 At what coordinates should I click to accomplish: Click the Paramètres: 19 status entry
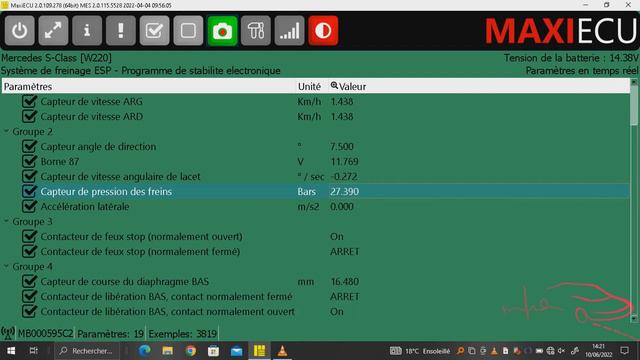[x=110, y=334]
